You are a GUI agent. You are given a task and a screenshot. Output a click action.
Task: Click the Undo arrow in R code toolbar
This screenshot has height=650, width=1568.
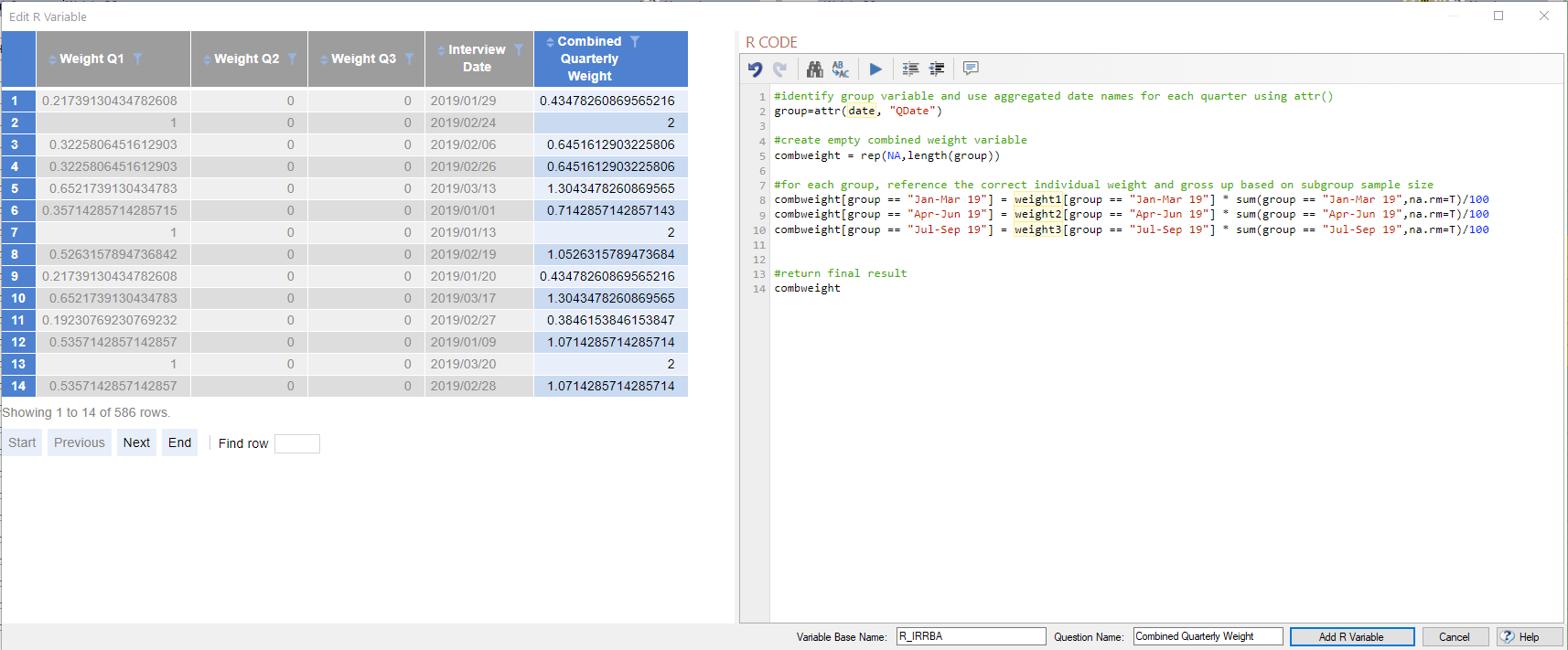pos(755,69)
